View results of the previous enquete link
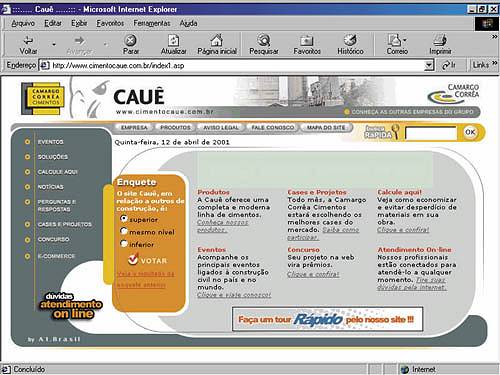This screenshot has width=500, height=375. tap(145, 279)
